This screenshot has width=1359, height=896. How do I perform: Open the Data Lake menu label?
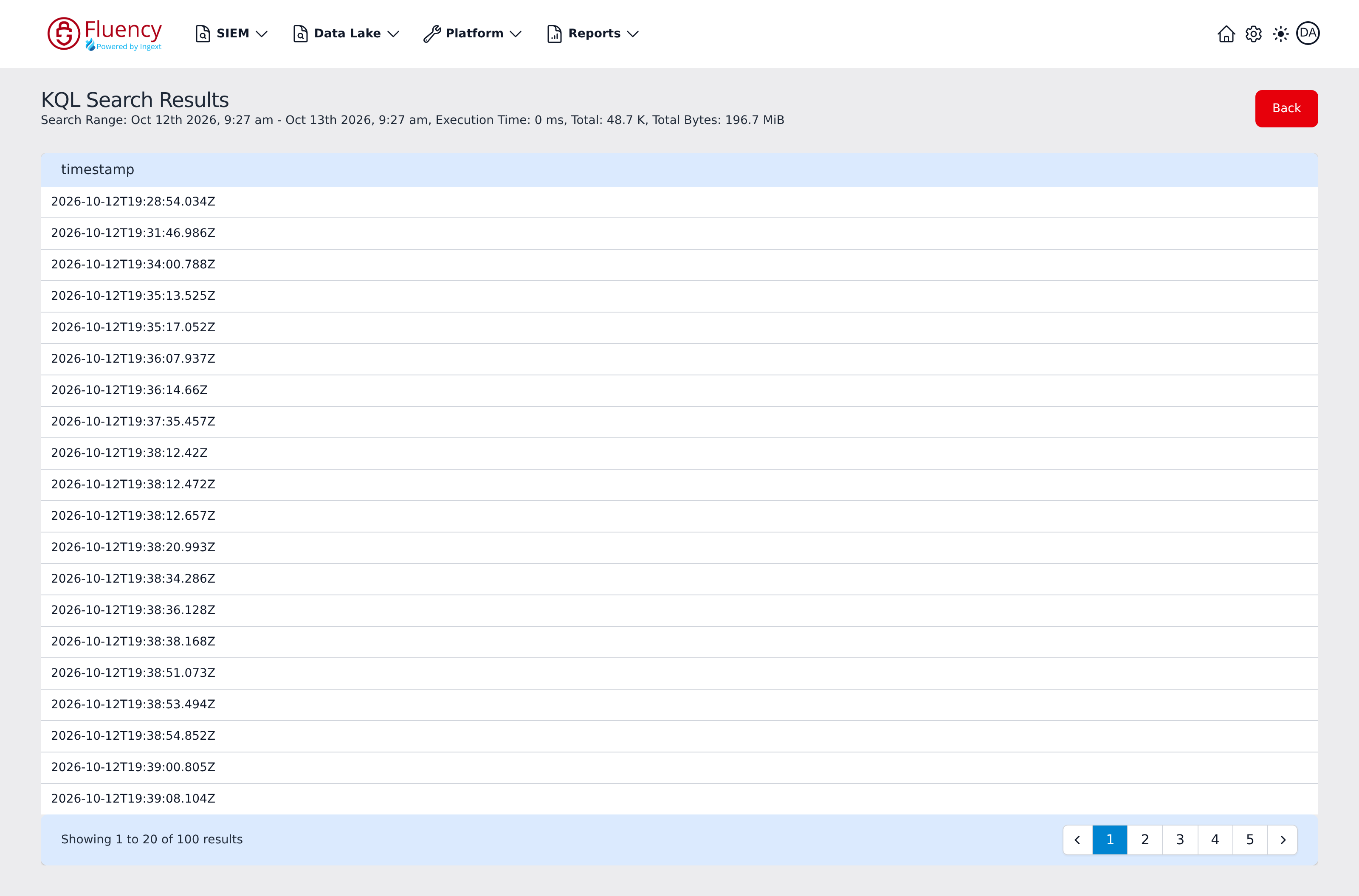(347, 33)
